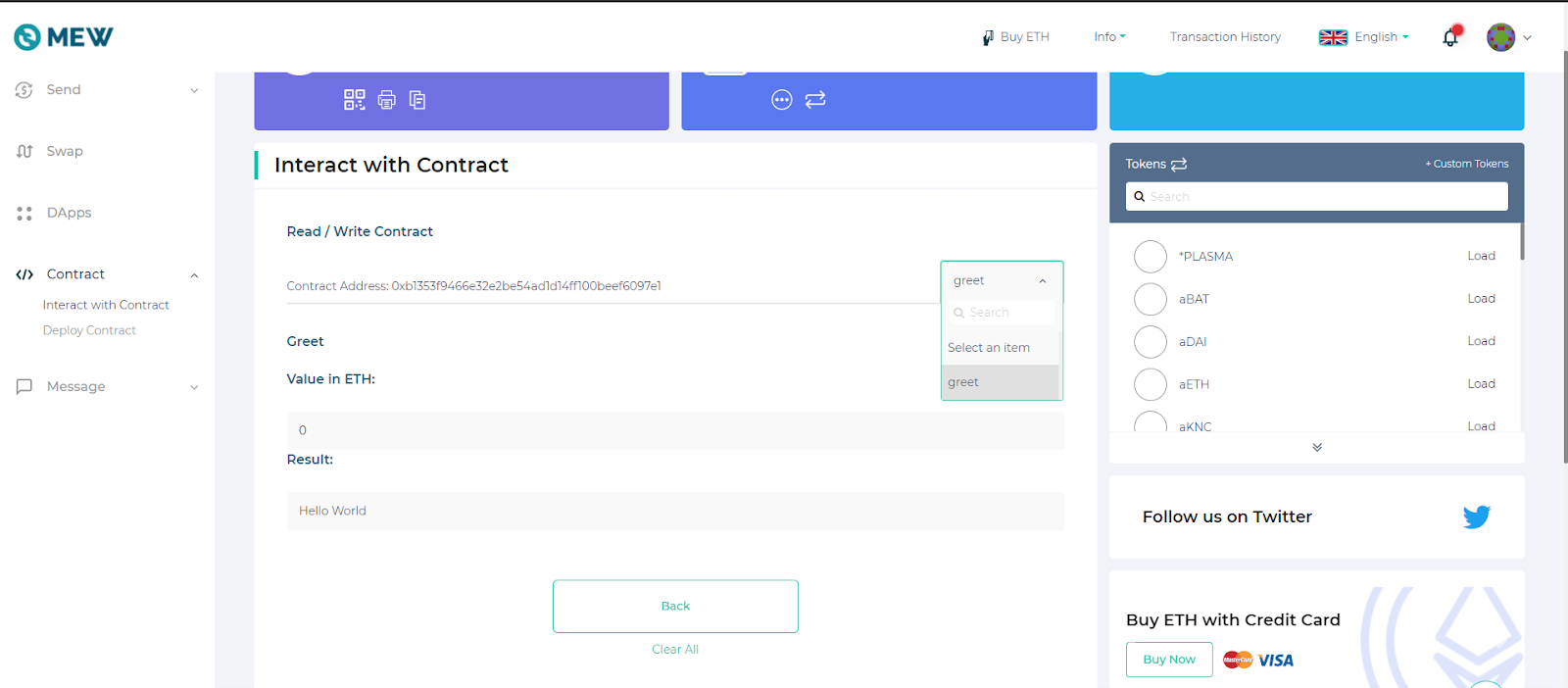Expand tokens list with double chevron
This screenshot has width=1568, height=688.
pyautogui.click(x=1317, y=447)
